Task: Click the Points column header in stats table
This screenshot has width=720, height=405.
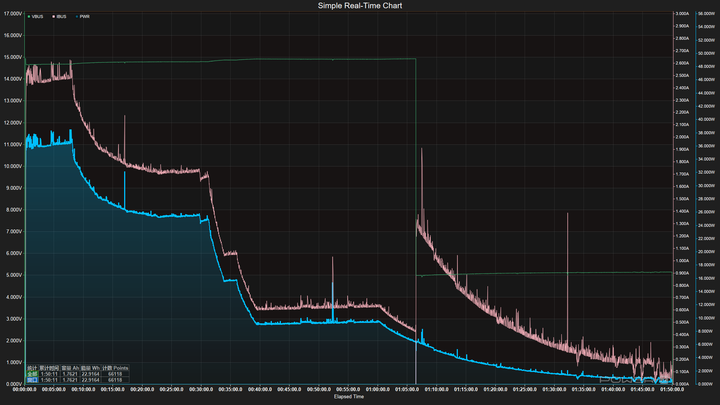Action: pos(115,368)
